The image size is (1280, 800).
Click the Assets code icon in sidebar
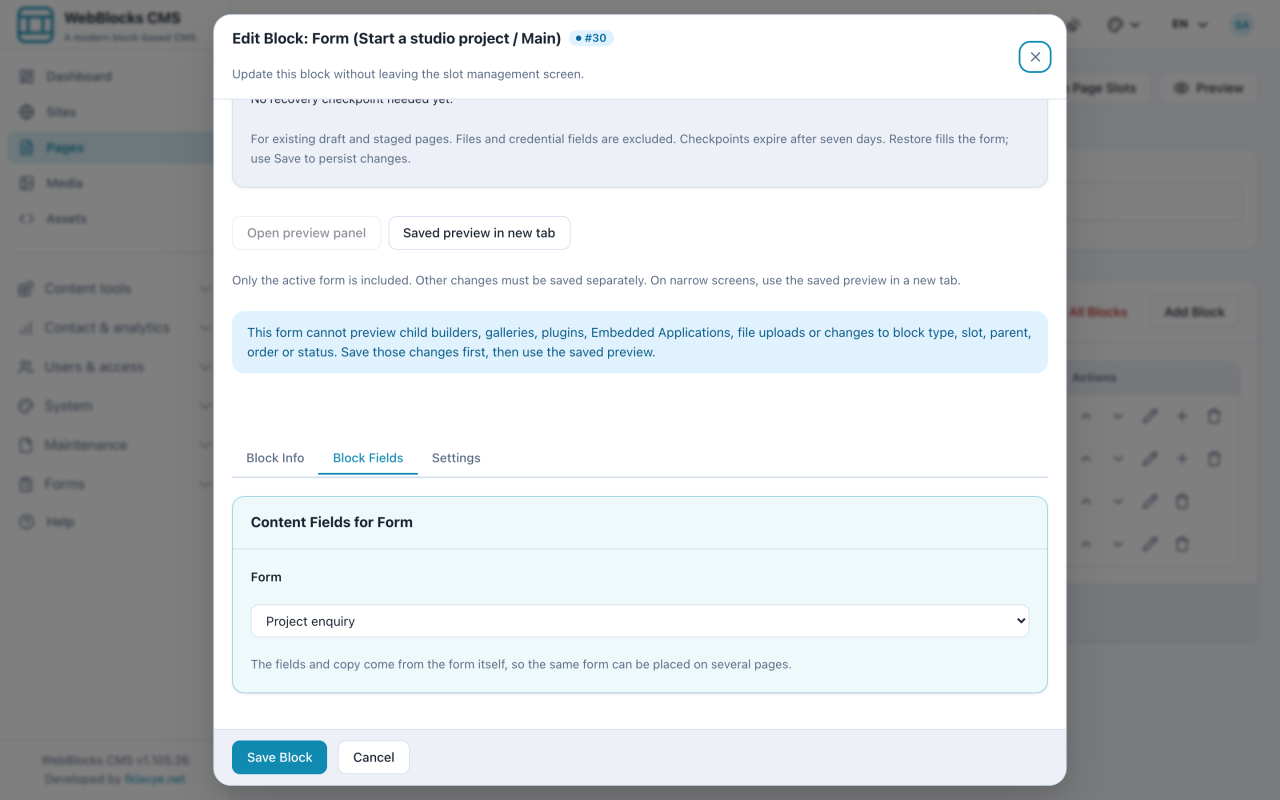coord(26,219)
